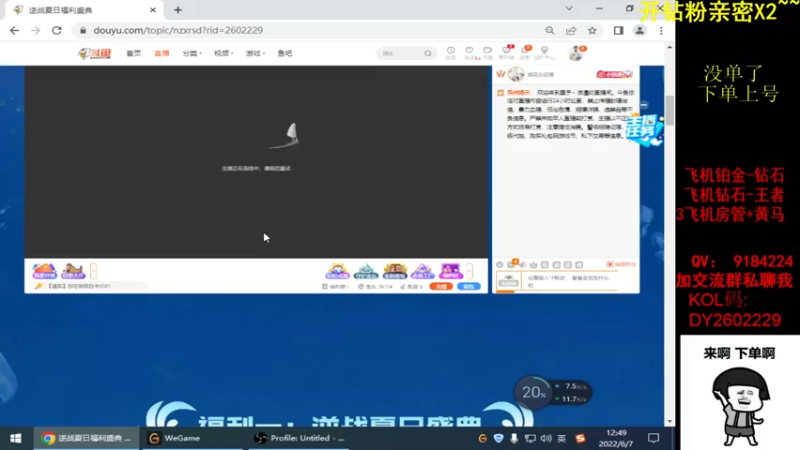Click the first gift icon below the player
The image size is (800, 450).
(44, 270)
